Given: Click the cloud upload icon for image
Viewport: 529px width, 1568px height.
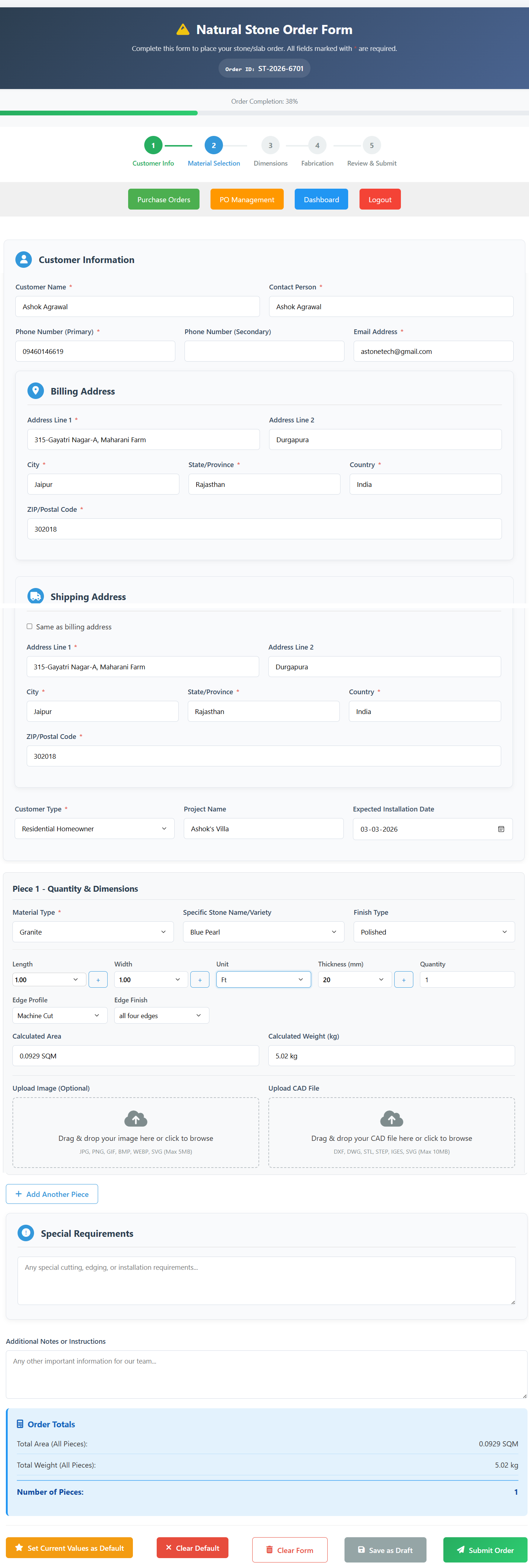Looking at the screenshot, I should coord(135,1118).
